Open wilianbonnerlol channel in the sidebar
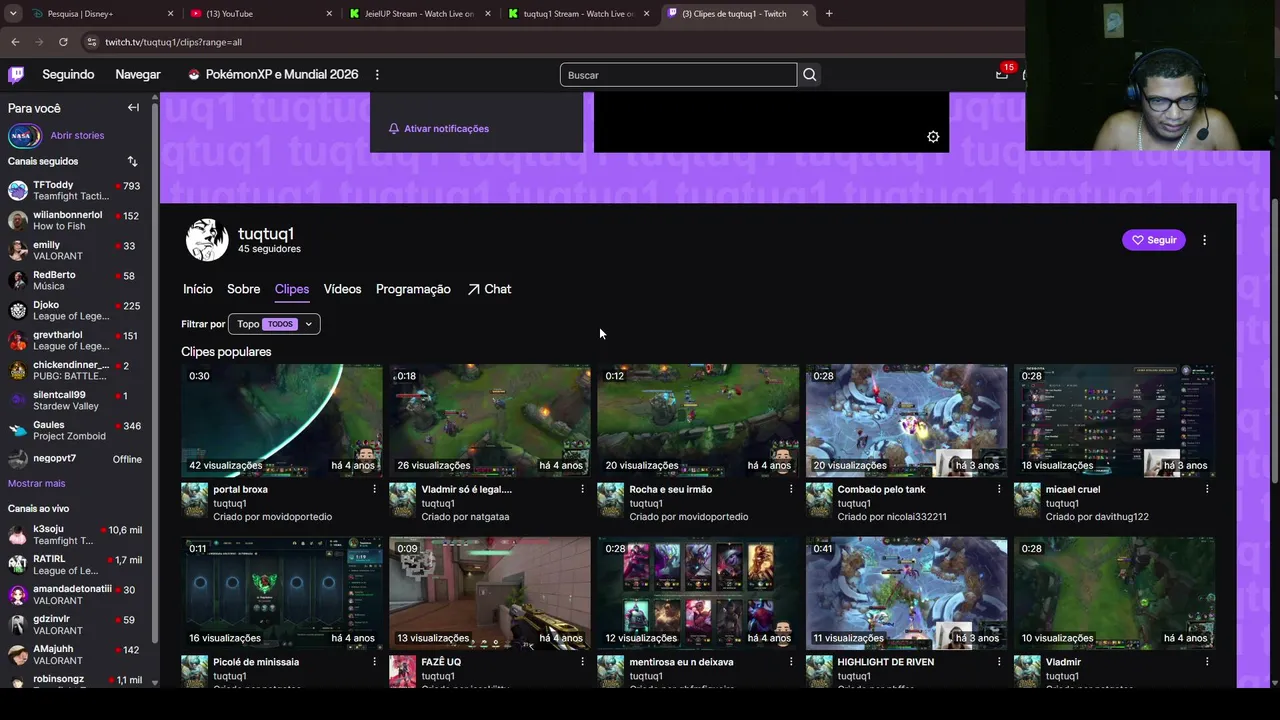This screenshot has width=1280, height=720. tap(75, 221)
